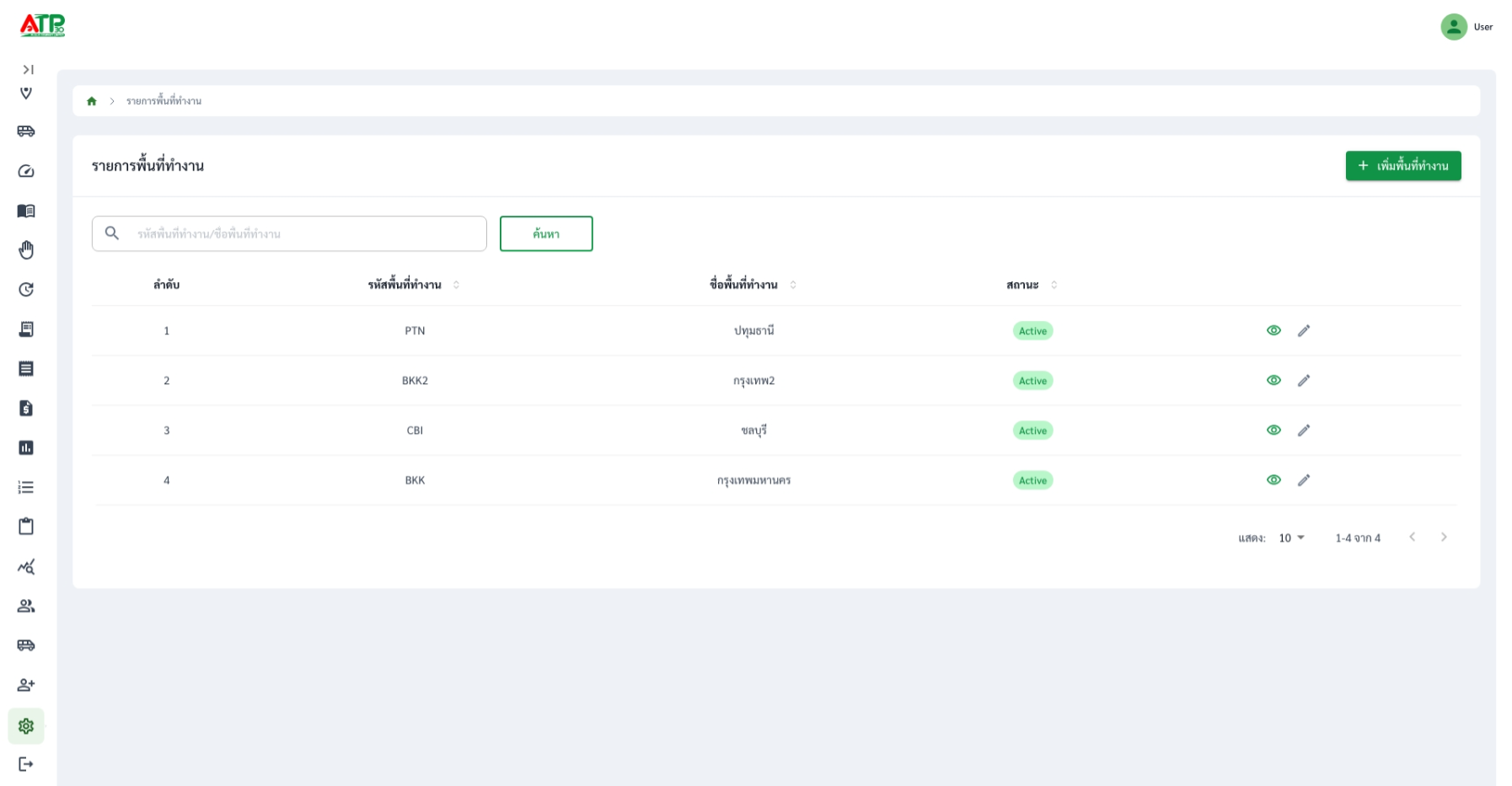Open the speedometer dashboard icon in sidebar
Viewport: 1512px width, 786px height.
[26, 171]
